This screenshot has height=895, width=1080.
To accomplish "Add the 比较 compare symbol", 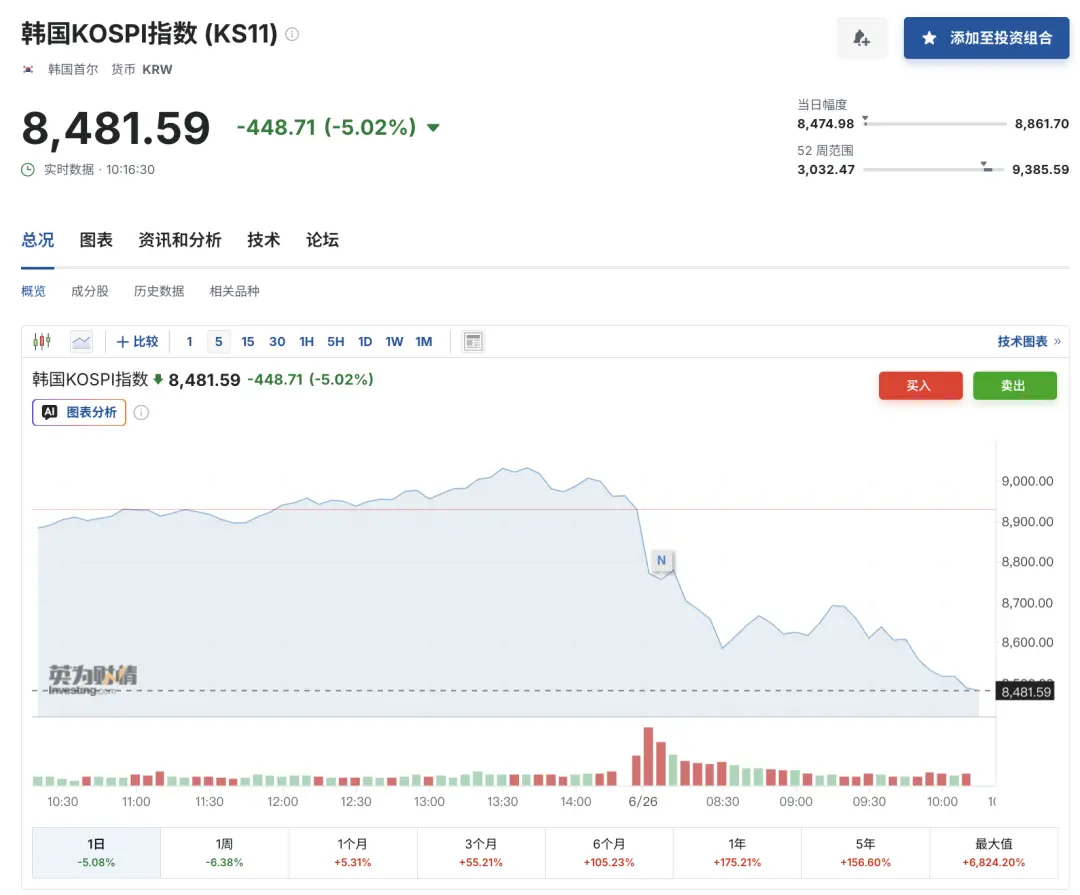I will 138,342.
